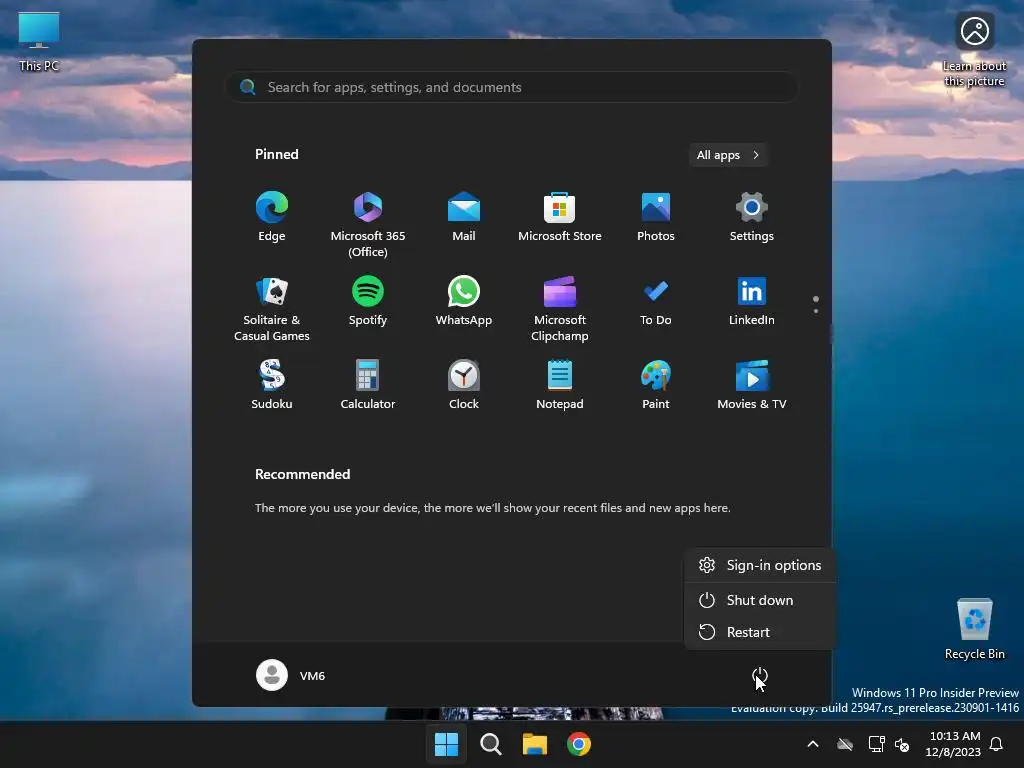Open the Calculator app
Screen dimensions: 1024x768
click(368, 385)
